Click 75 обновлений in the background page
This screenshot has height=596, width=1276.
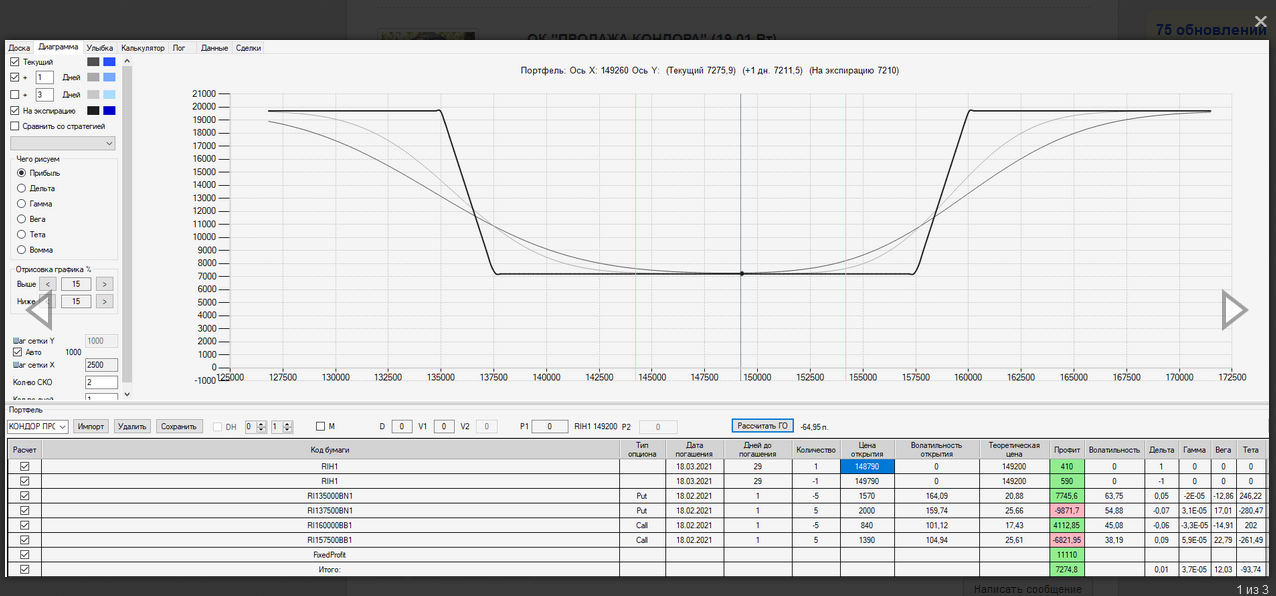point(1211,30)
